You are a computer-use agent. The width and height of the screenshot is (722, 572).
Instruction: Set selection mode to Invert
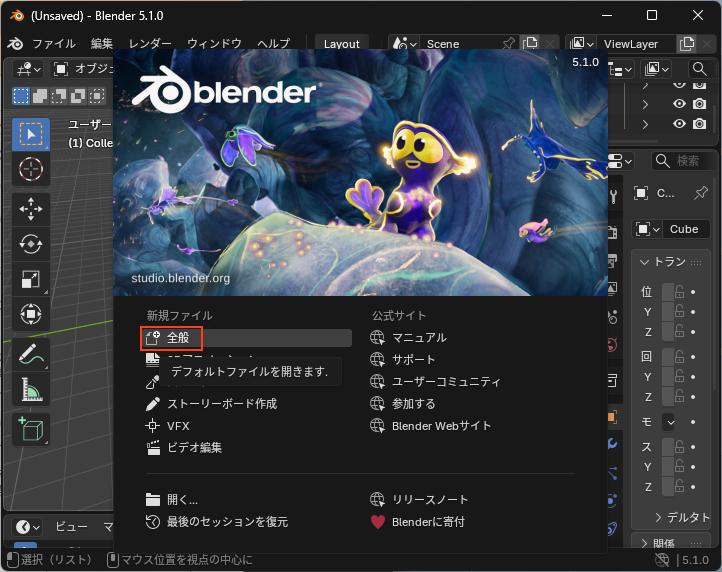(78, 96)
